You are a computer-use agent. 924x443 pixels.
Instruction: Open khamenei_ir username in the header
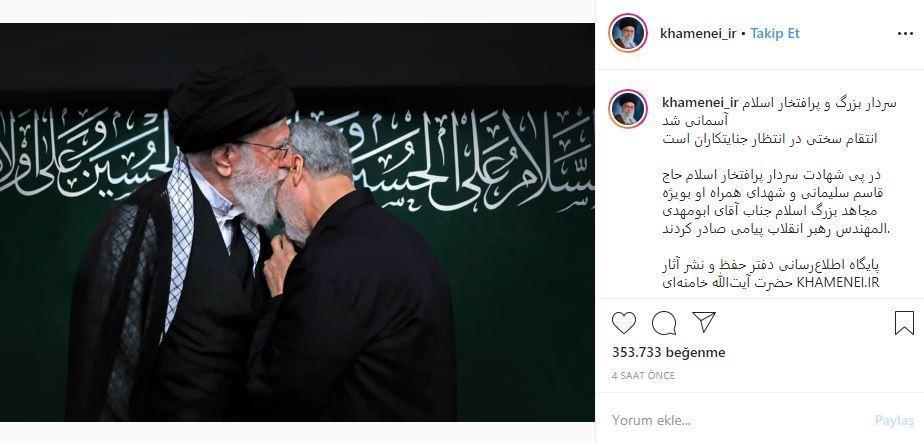coord(698,34)
